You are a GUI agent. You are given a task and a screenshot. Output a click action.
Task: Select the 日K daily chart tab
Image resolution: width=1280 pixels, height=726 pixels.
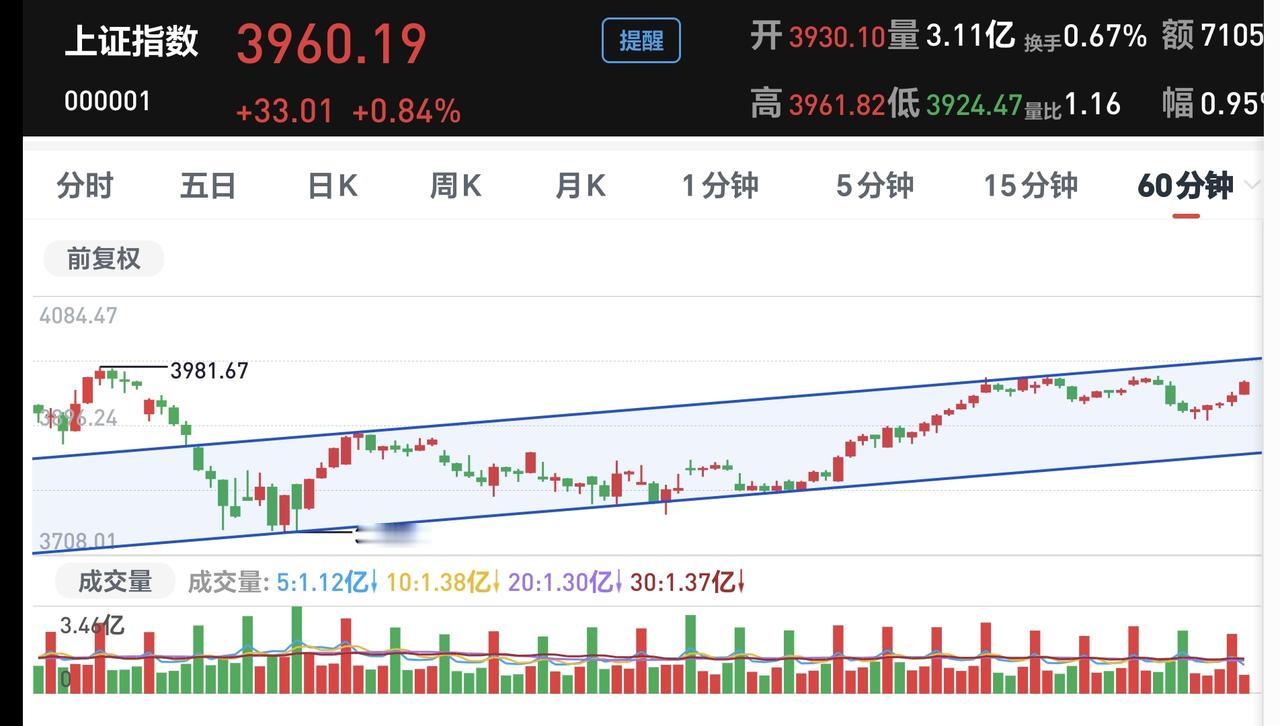click(333, 186)
